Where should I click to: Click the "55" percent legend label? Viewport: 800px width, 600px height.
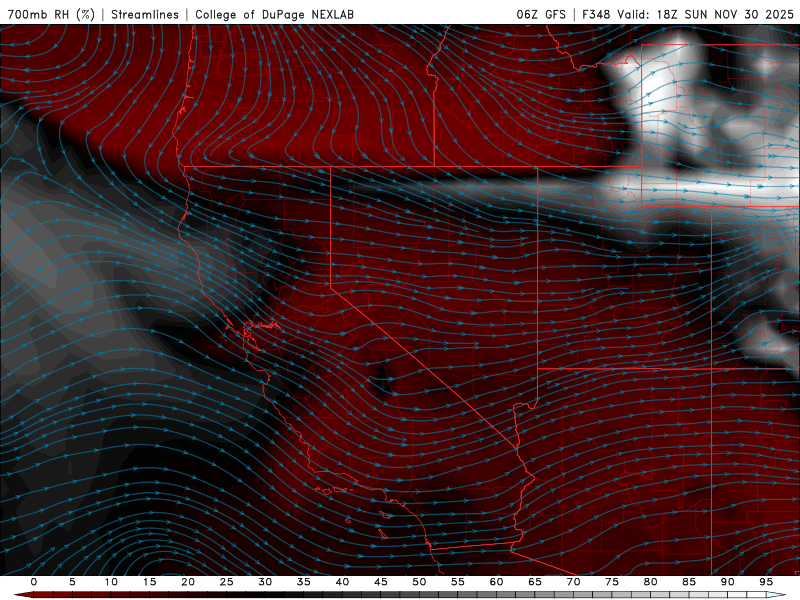458,582
